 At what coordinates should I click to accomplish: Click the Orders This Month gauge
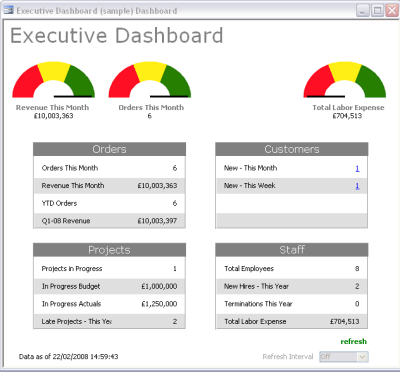150,80
